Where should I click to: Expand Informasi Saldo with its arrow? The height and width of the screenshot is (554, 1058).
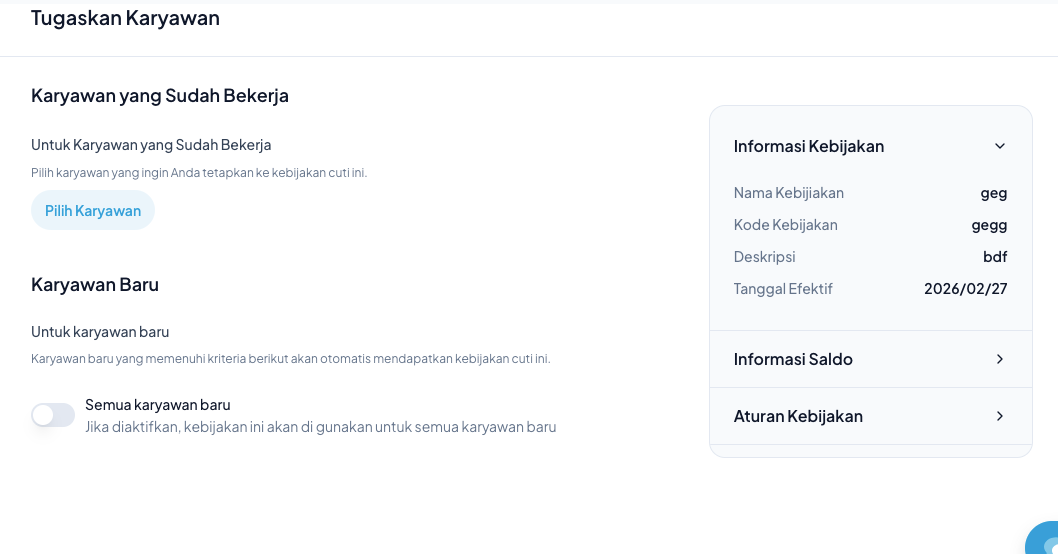click(999, 359)
